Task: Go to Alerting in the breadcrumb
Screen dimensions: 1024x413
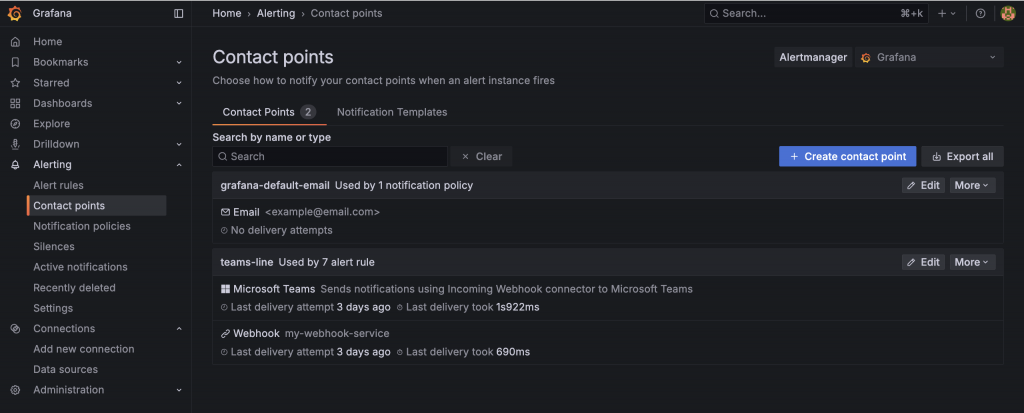Action: tap(276, 13)
